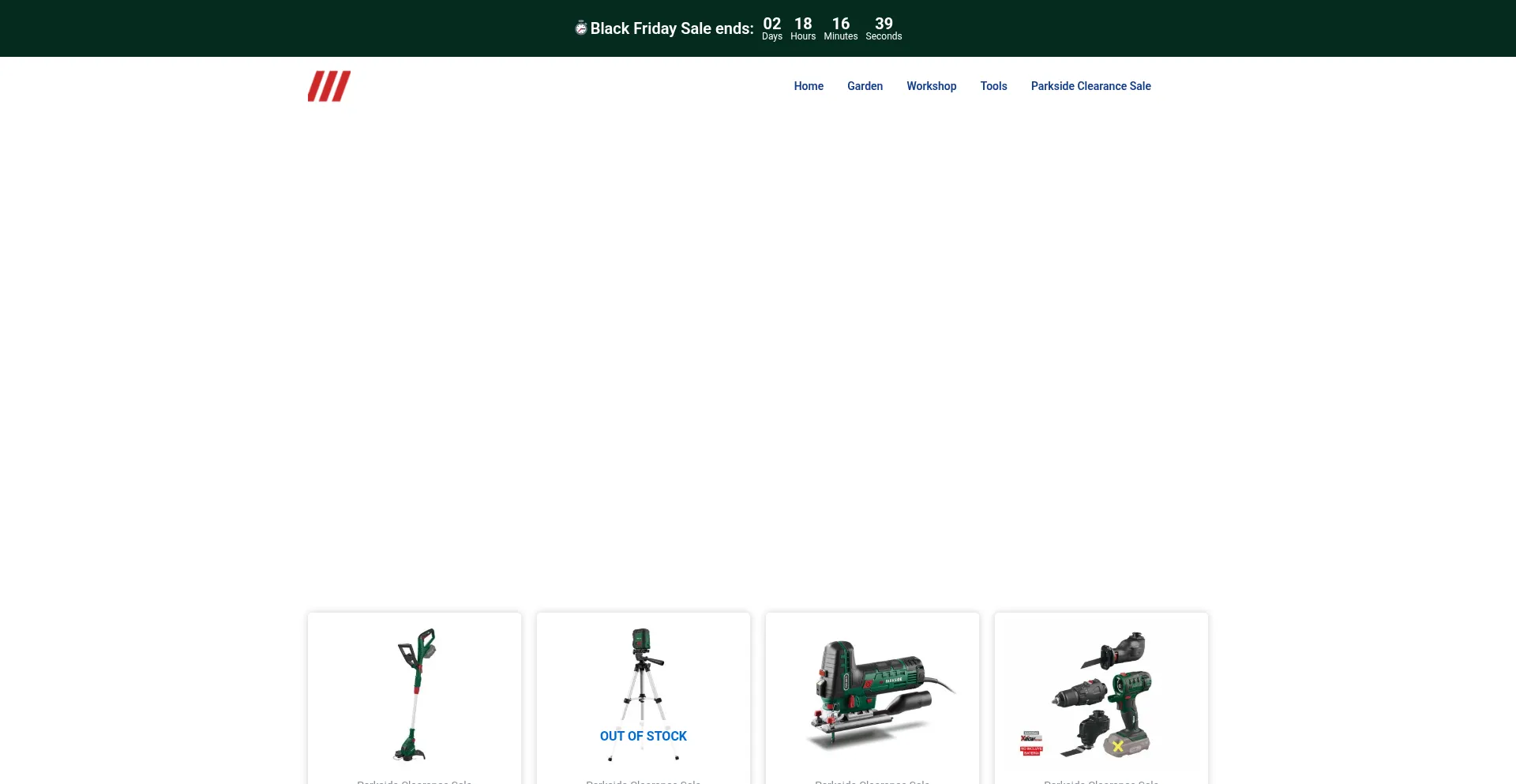Viewport: 1516px width, 784px height.
Task: Open Parkside Clearance Sale from the navigation
Action: tap(1090, 86)
